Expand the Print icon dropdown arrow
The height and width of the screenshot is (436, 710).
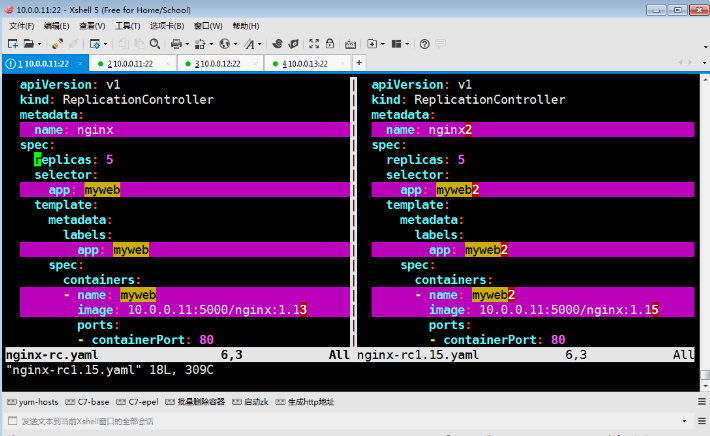point(187,44)
